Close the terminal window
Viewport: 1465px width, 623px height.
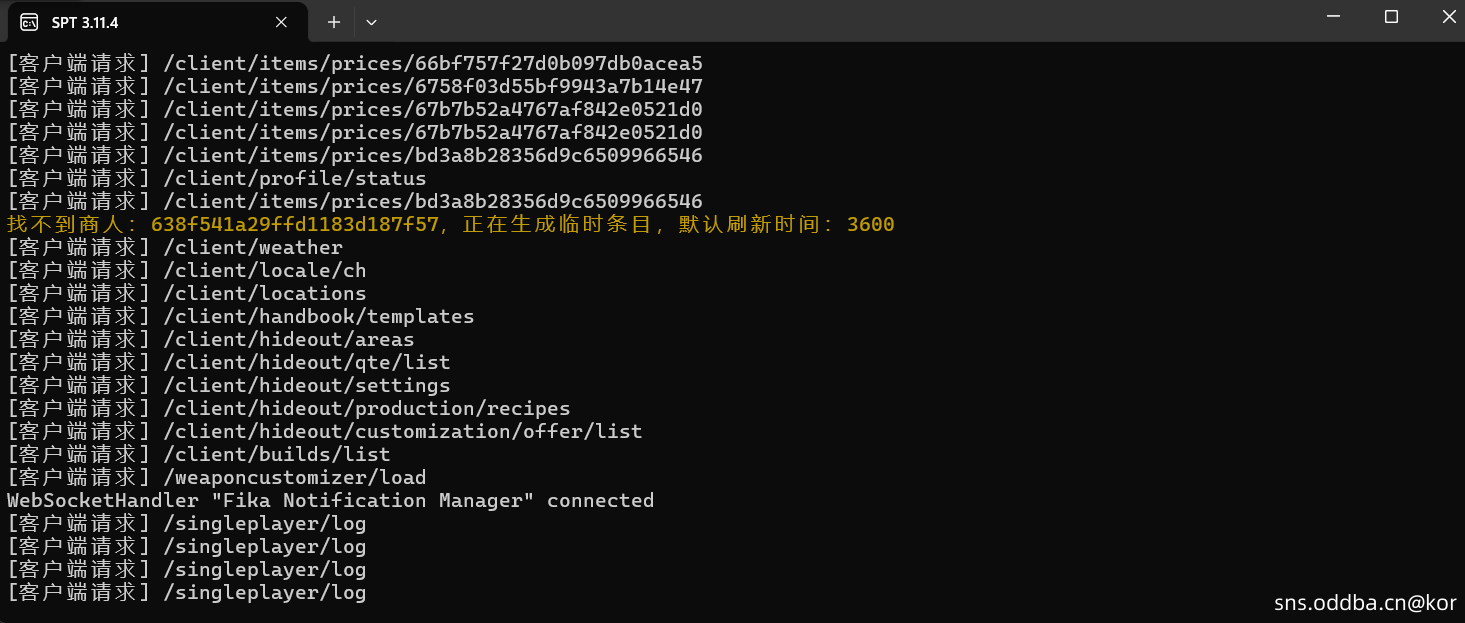tap(1449, 17)
